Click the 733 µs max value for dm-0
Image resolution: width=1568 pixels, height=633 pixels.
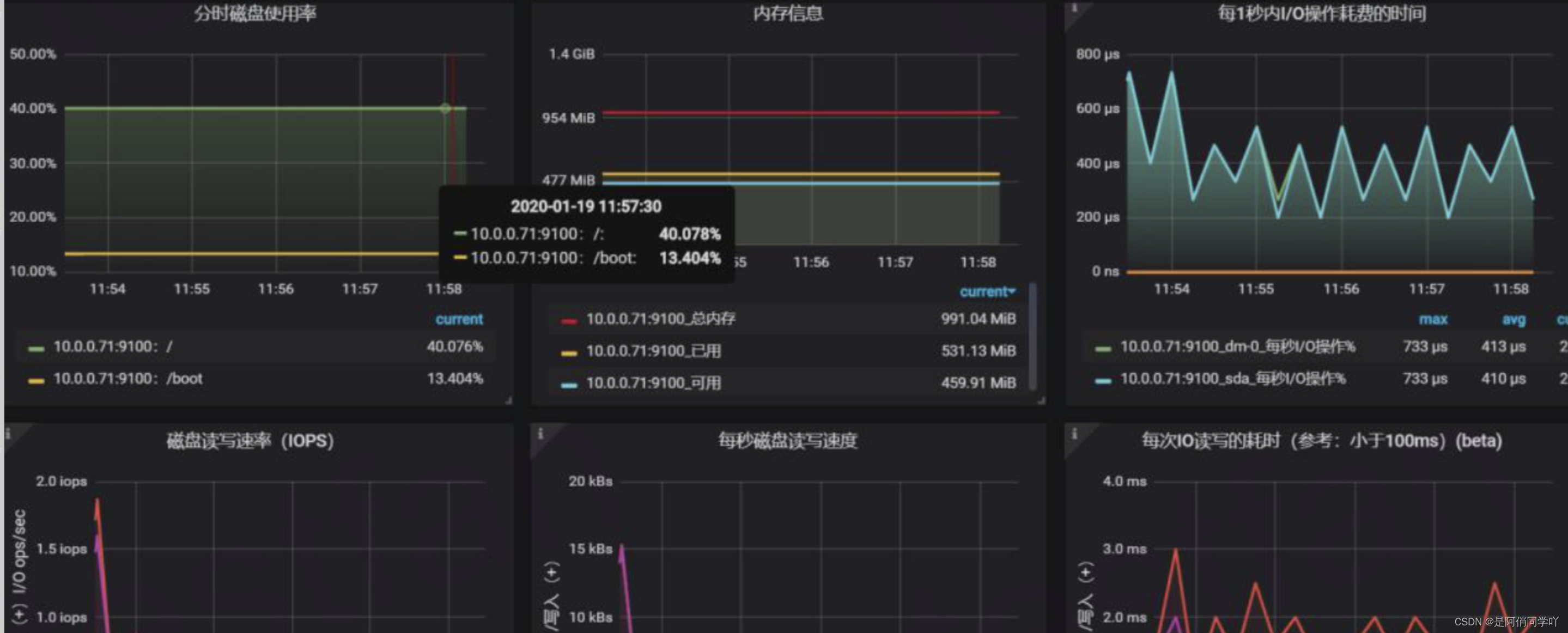[1425, 346]
